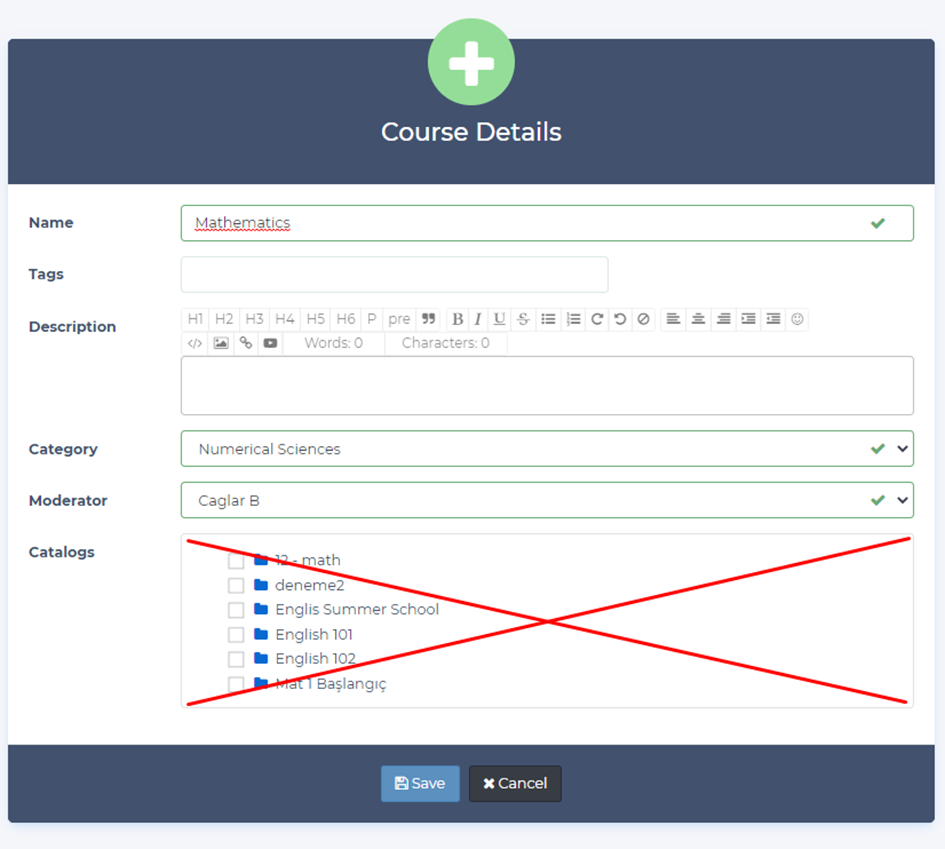Click into the Tags input field

click(394, 274)
